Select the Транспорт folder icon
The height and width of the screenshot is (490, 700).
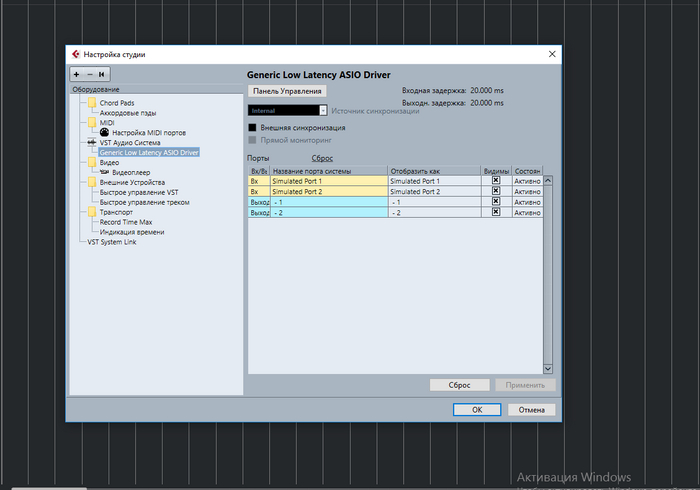(x=92, y=212)
